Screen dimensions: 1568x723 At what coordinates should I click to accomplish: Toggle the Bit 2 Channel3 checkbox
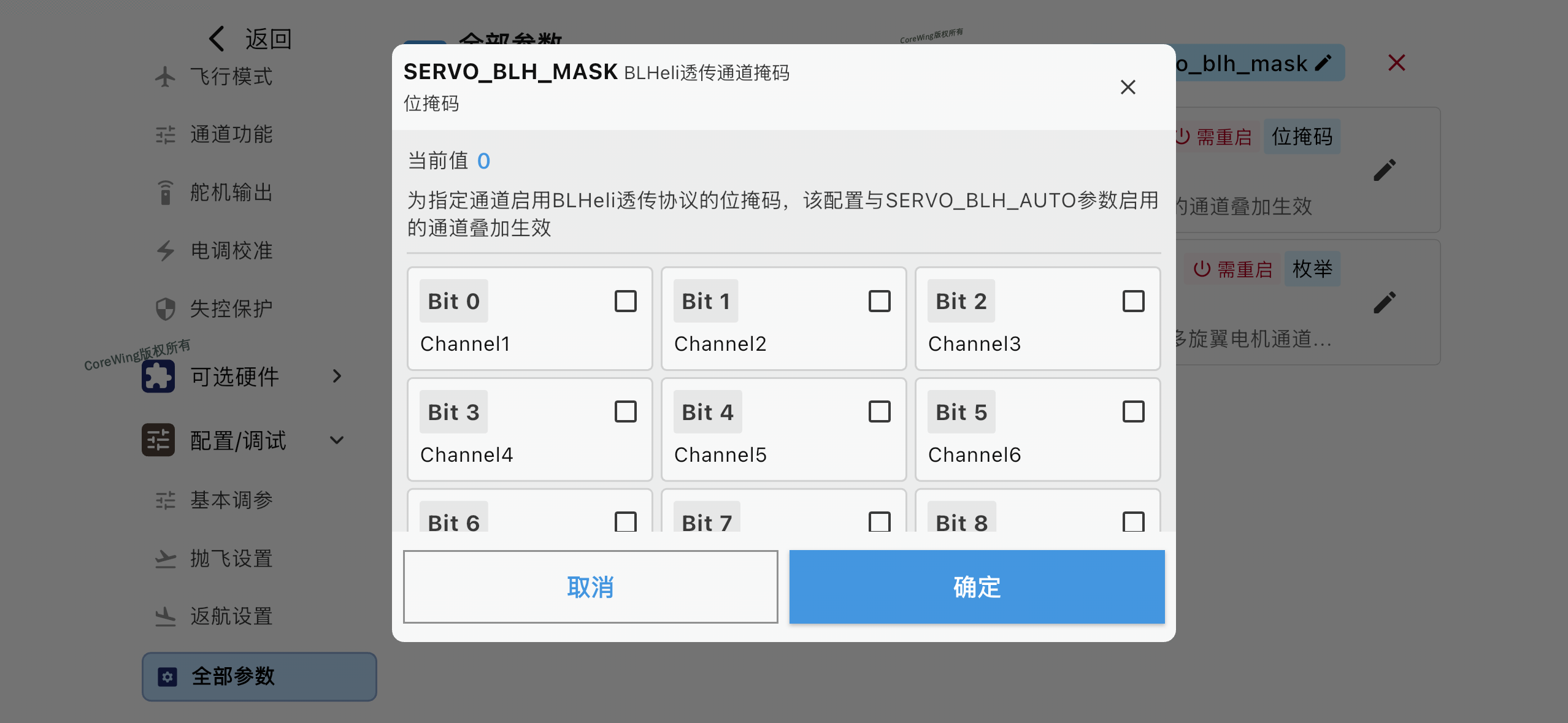pyautogui.click(x=1133, y=301)
